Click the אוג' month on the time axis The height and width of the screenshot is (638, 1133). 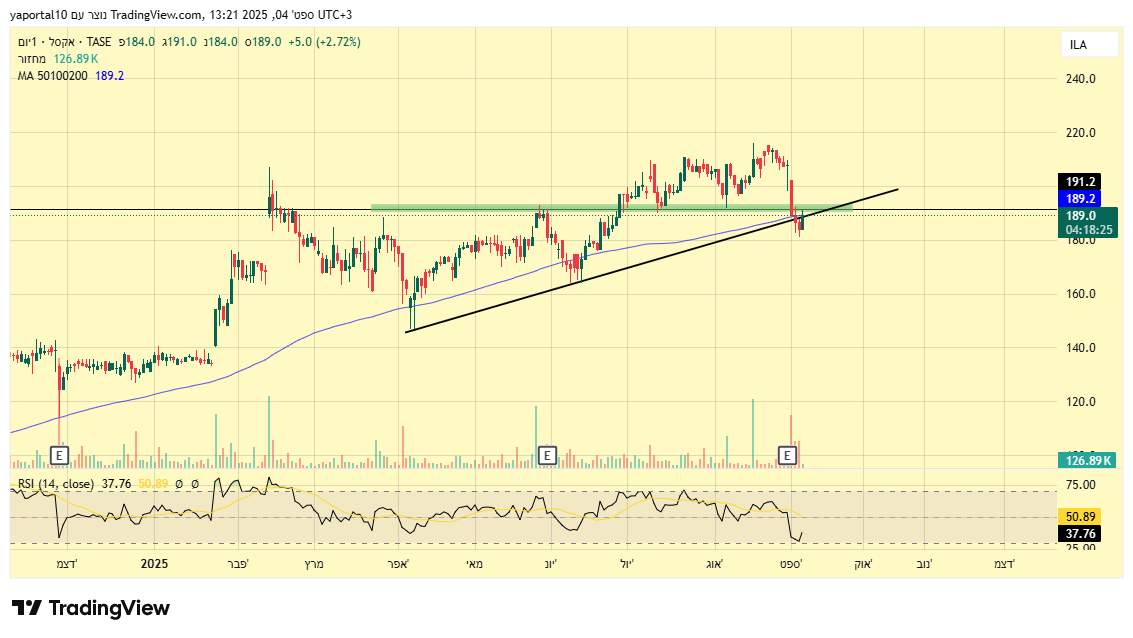[x=715, y=564]
